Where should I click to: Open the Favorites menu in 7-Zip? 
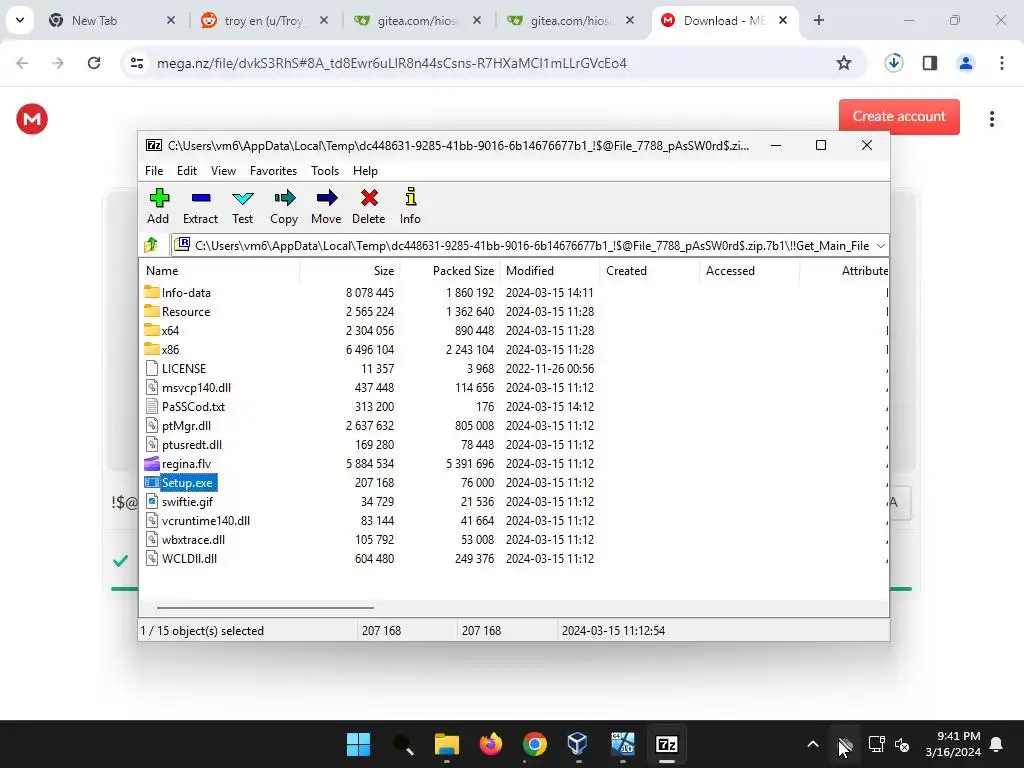(x=273, y=170)
